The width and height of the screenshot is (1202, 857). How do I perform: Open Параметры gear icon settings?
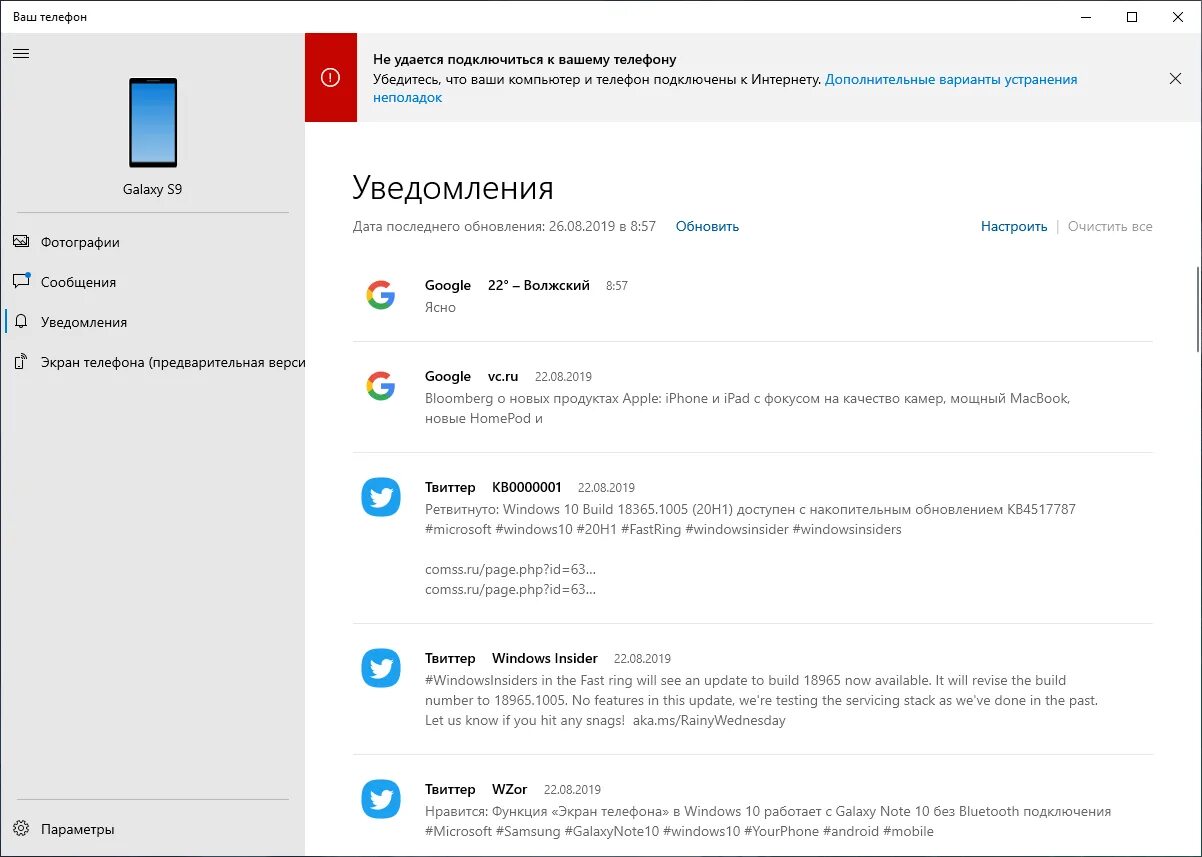coord(21,829)
